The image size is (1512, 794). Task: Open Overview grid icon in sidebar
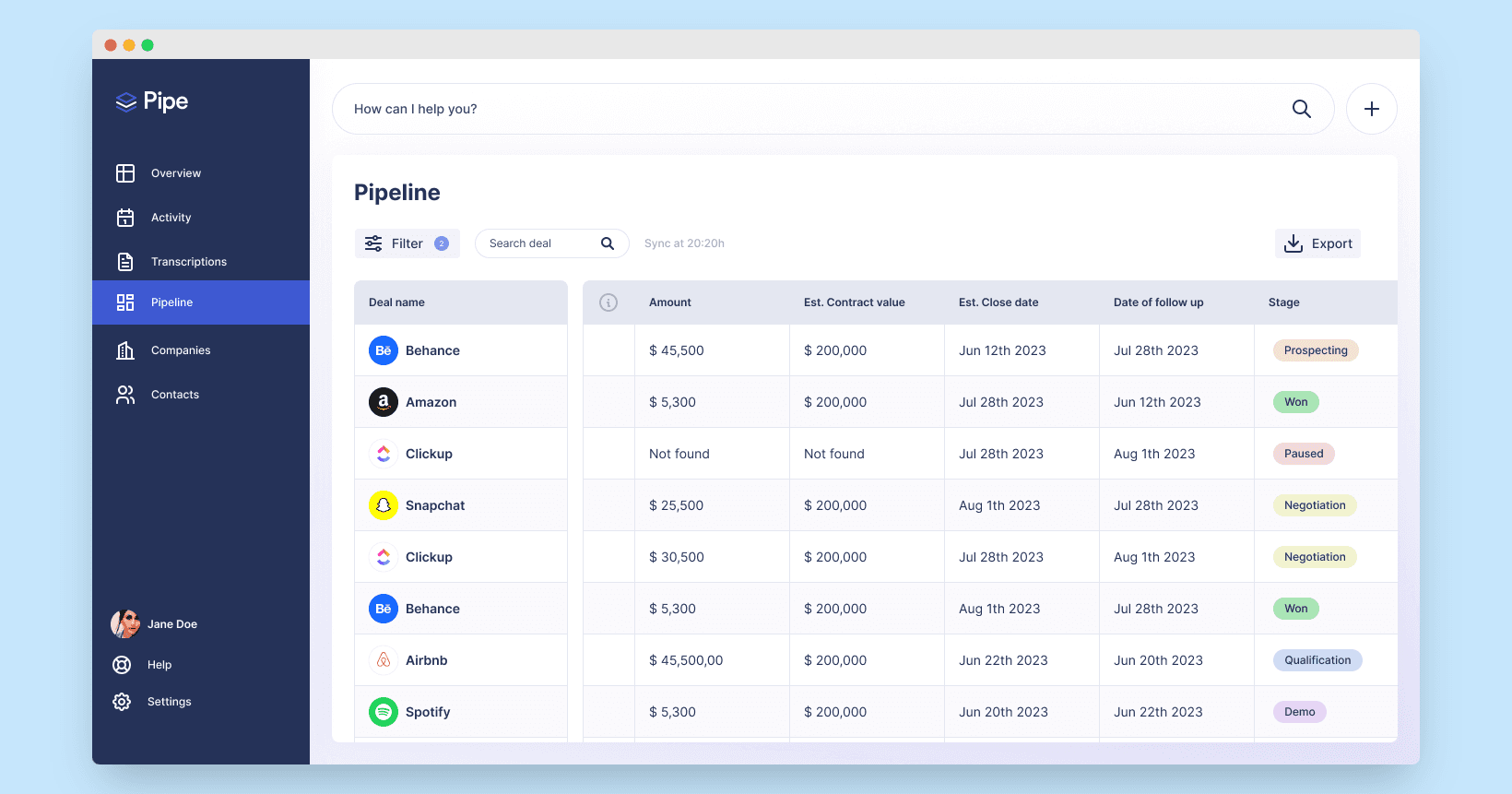click(x=125, y=173)
